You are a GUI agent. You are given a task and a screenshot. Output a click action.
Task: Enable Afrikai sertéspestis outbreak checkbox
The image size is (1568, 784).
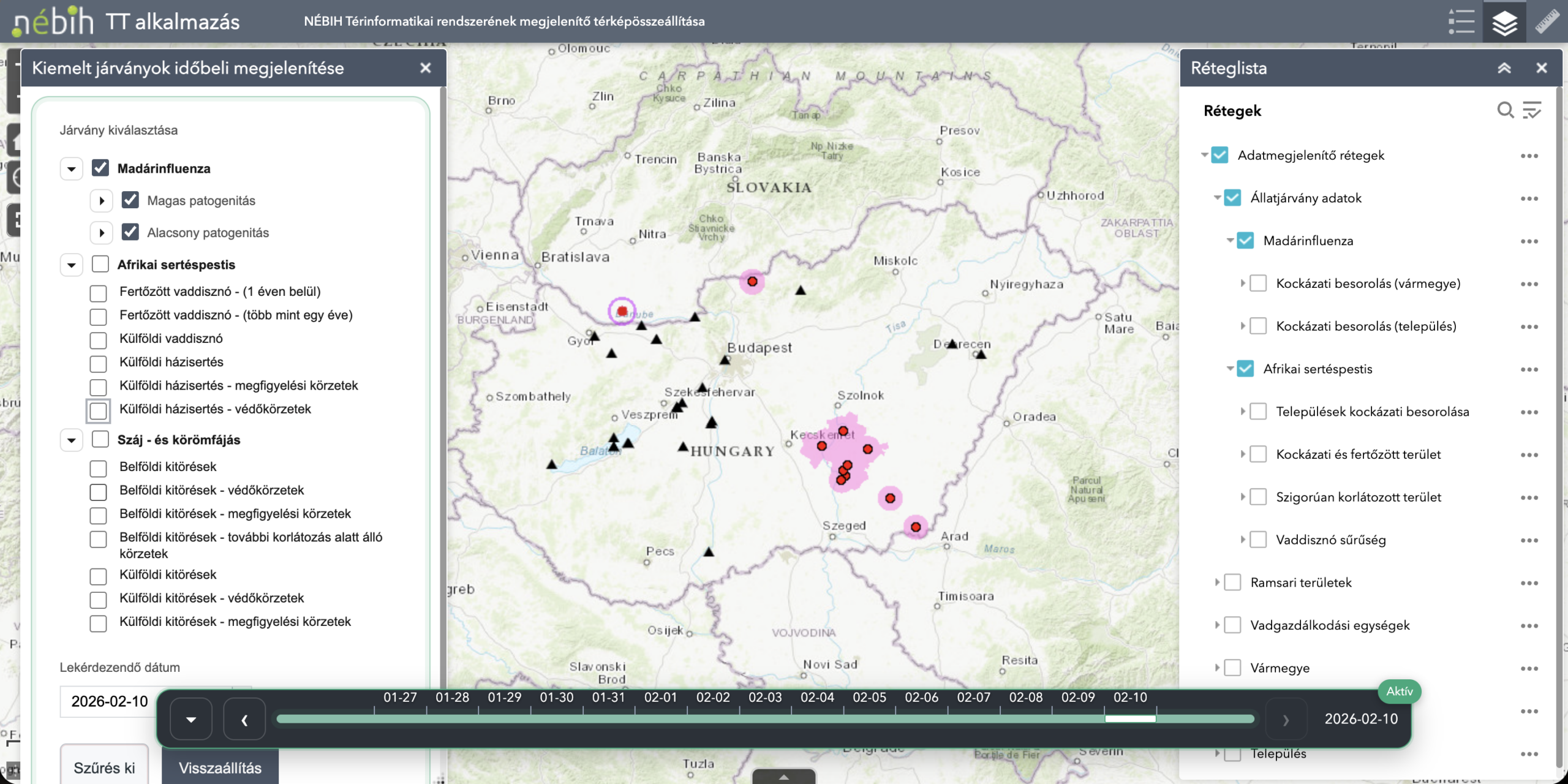pos(100,265)
